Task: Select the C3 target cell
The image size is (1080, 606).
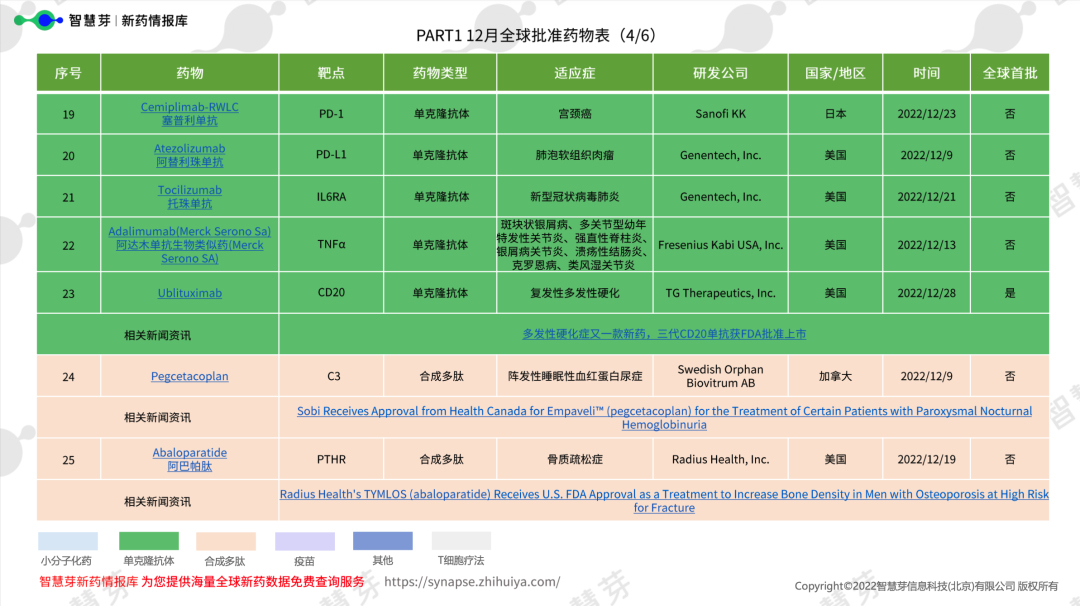Action: (331, 376)
